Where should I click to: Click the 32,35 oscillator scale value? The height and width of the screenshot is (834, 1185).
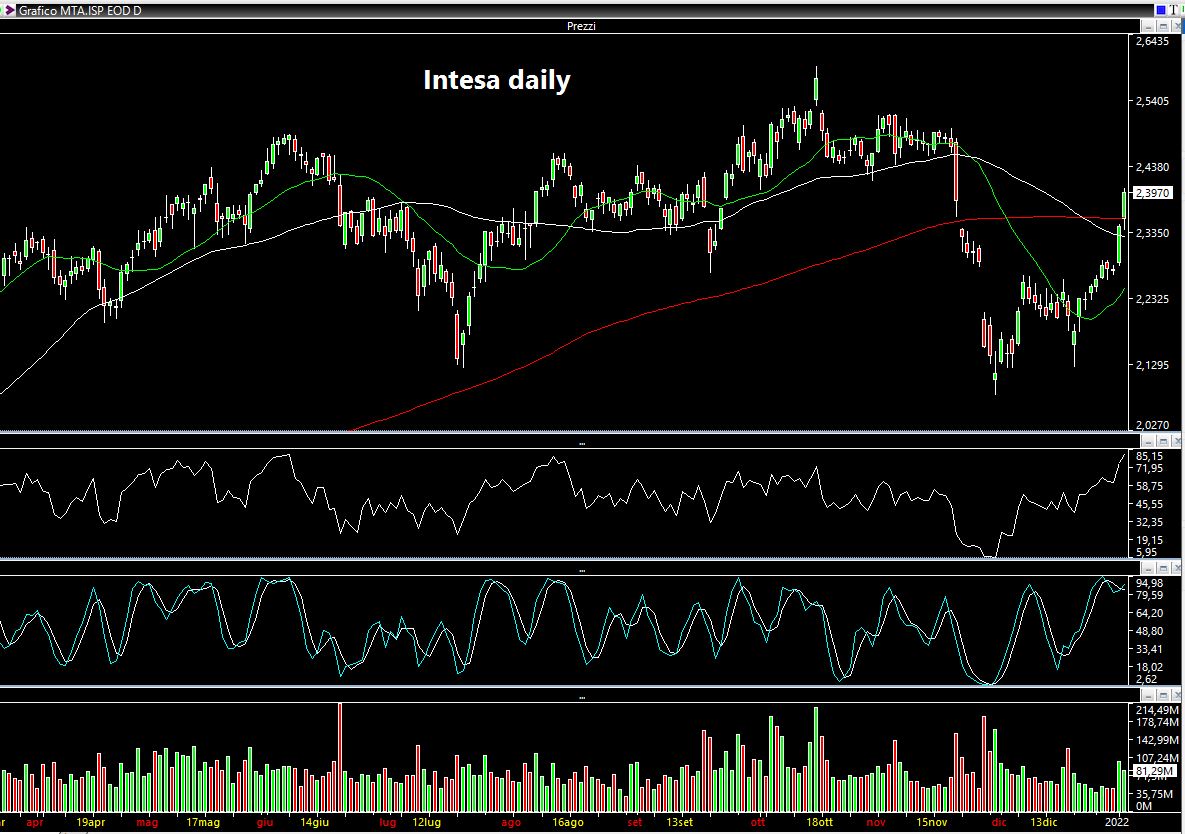tap(1149, 522)
